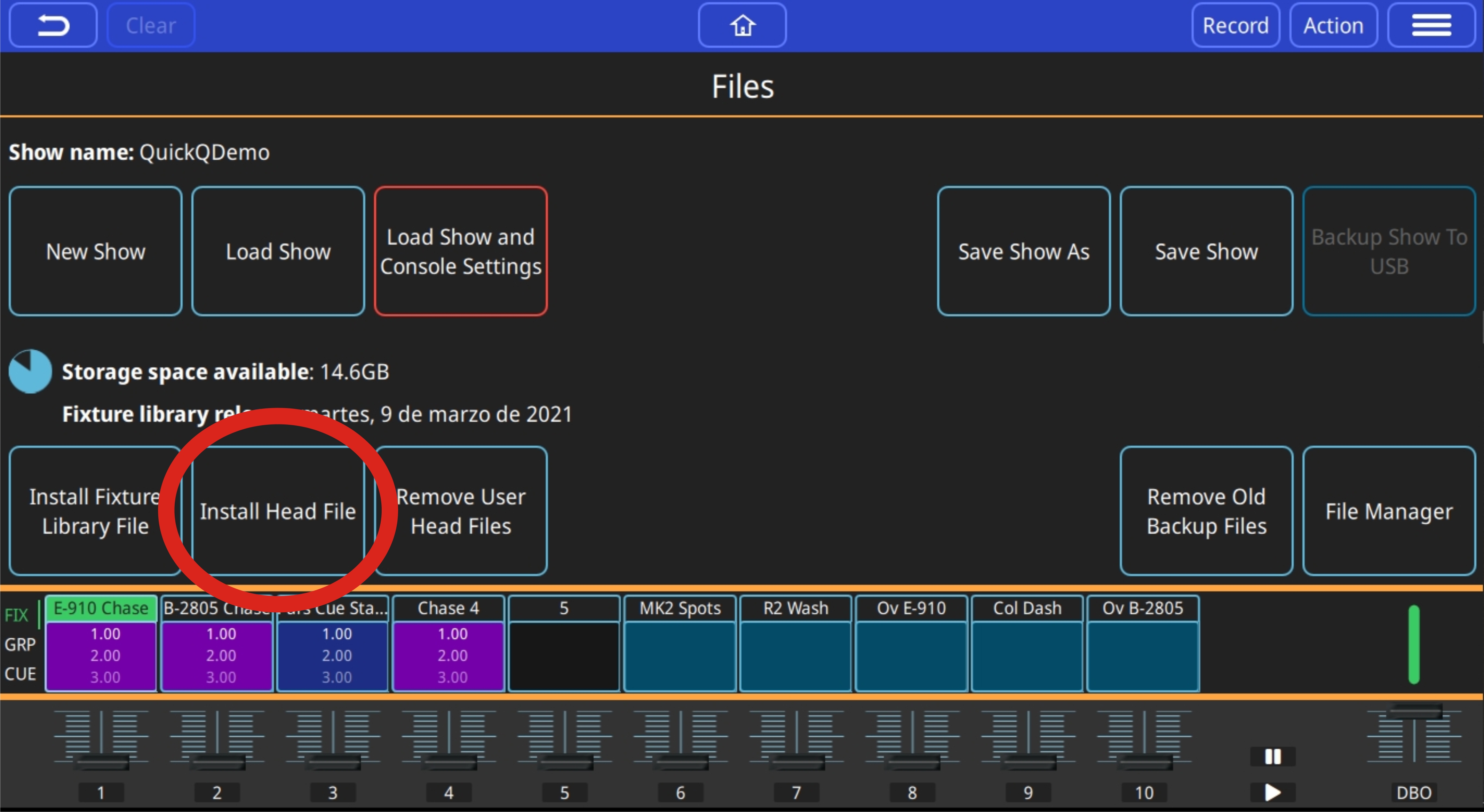Open the Action menu

pos(1333,25)
